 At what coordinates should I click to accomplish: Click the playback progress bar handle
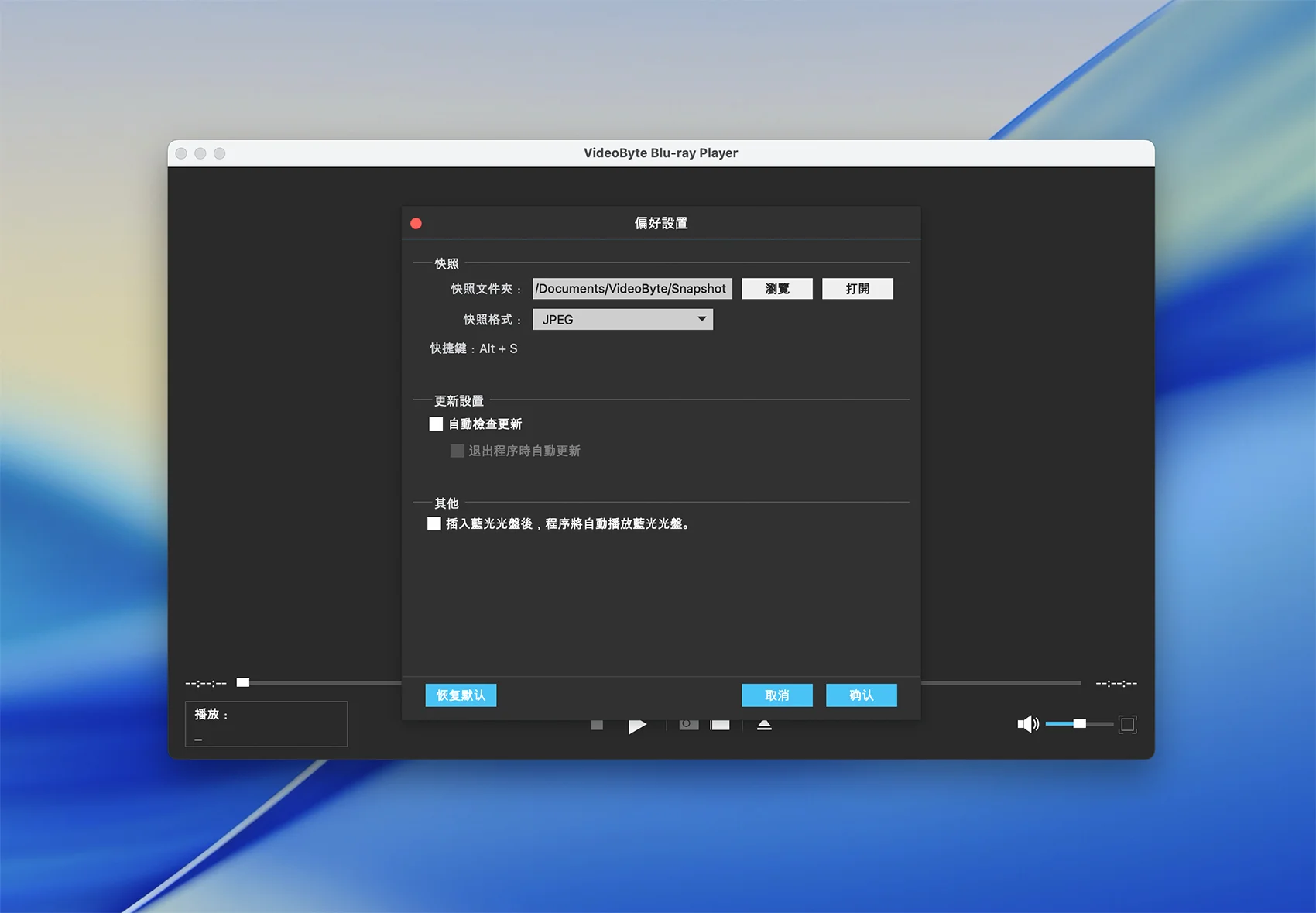243,682
